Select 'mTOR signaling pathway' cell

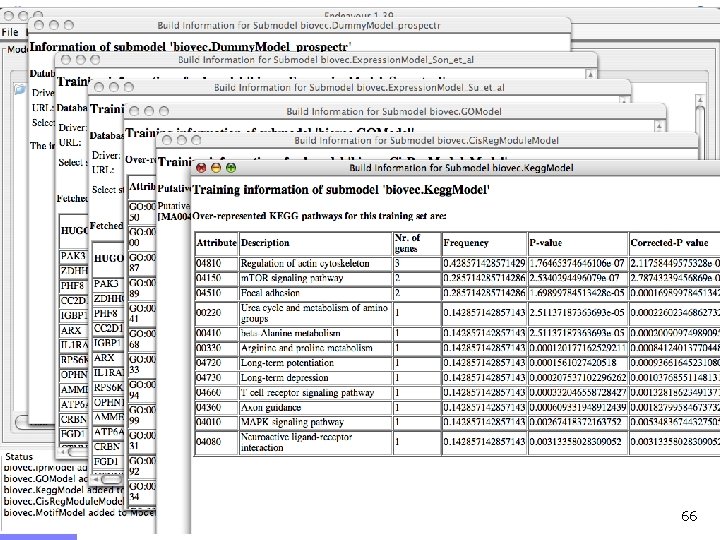pyautogui.click(x=315, y=278)
